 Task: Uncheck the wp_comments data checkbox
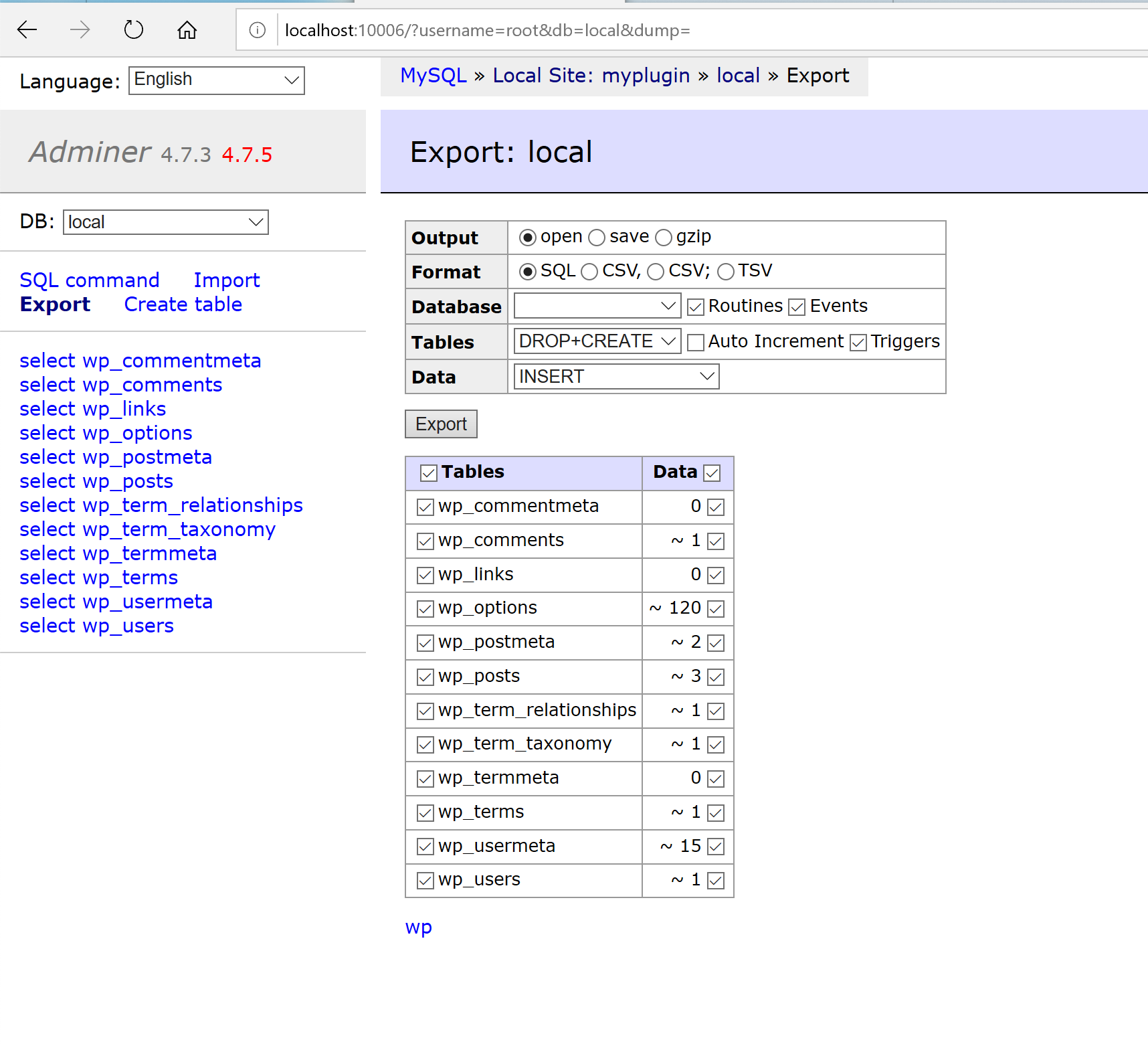716,541
